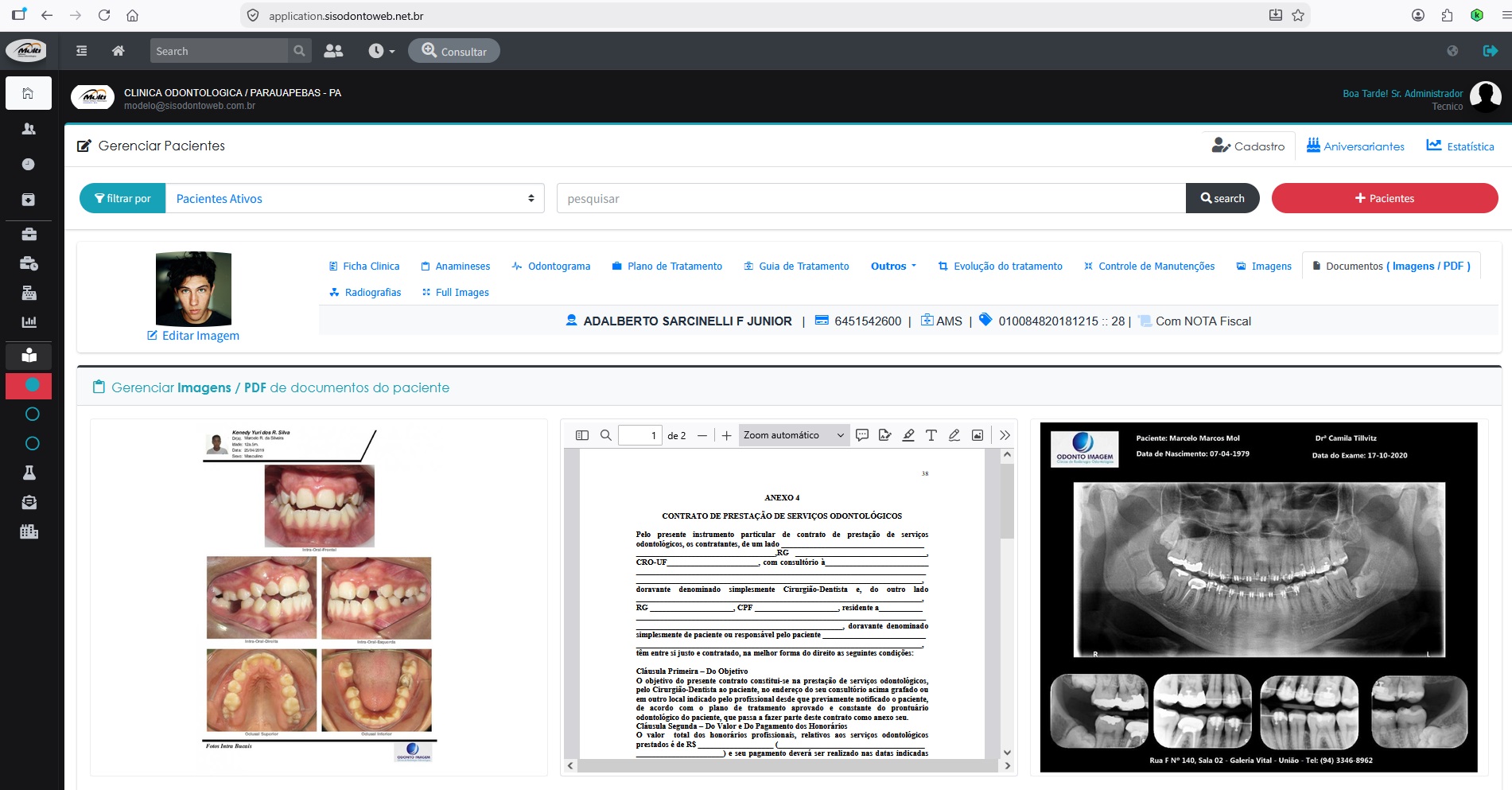The width and height of the screenshot is (1512, 790).
Task: Go to home via the top bar house icon
Action: [x=118, y=51]
